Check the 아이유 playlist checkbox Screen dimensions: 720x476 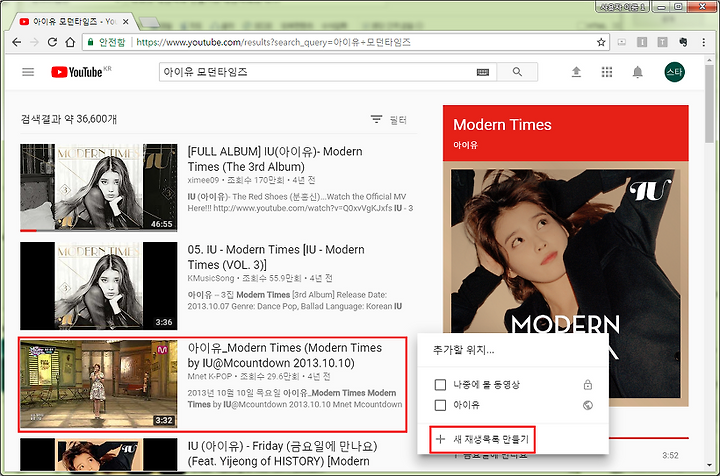pyautogui.click(x=440, y=405)
